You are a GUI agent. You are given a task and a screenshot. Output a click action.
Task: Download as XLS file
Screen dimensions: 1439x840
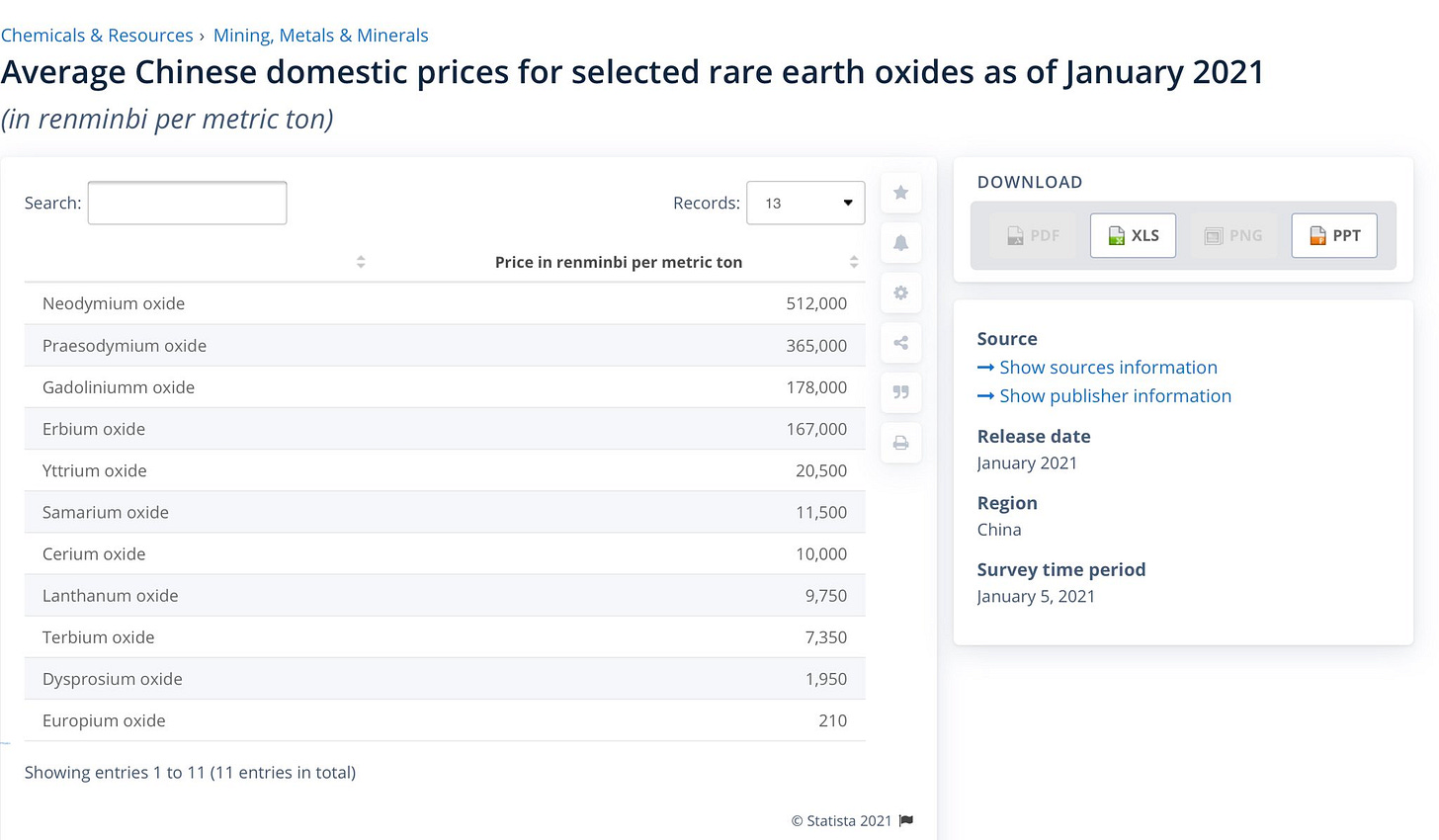click(1133, 235)
